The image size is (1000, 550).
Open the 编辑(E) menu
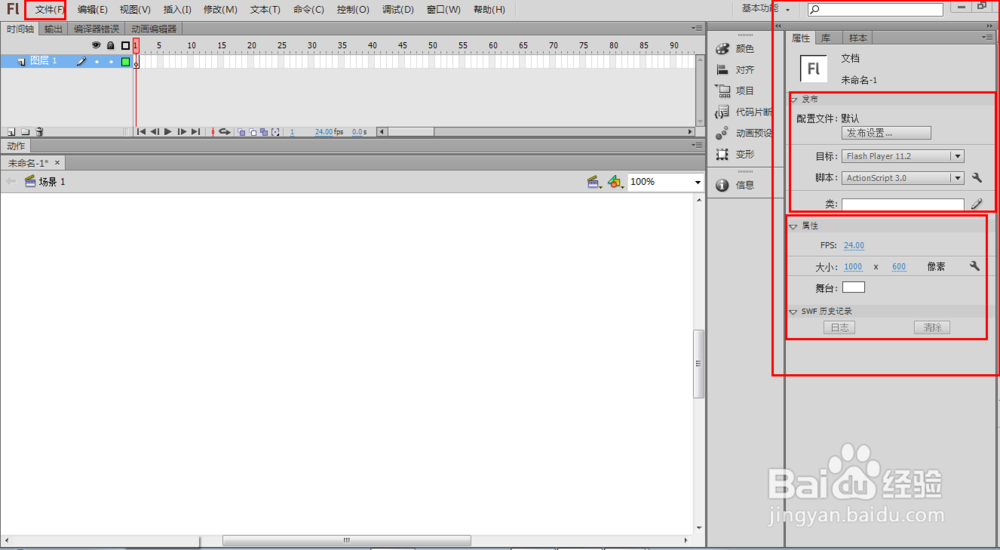coord(92,10)
